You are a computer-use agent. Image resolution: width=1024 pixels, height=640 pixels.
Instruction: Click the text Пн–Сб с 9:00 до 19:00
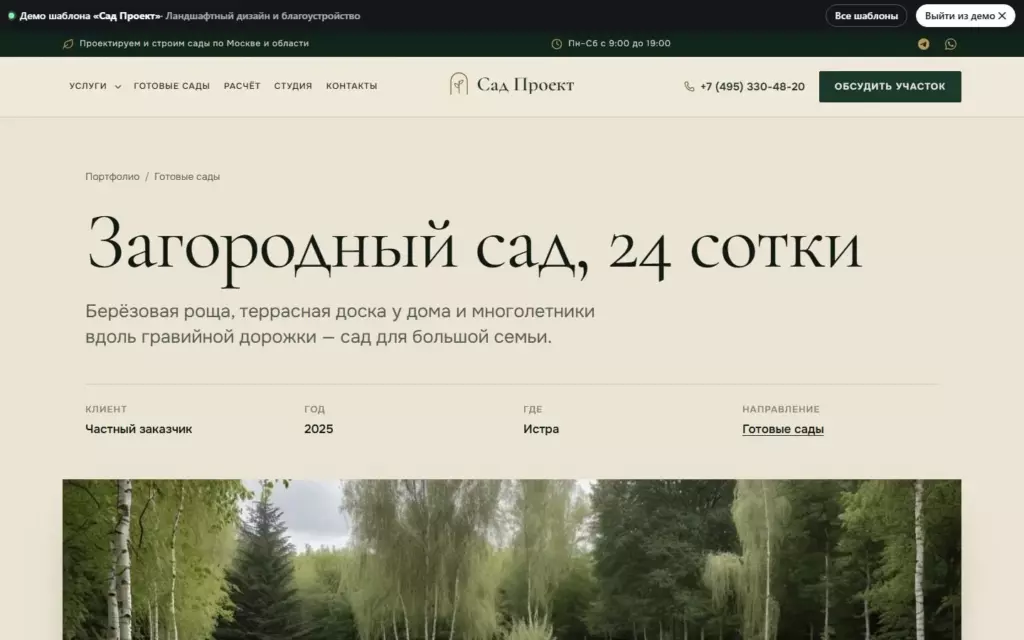tap(619, 44)
